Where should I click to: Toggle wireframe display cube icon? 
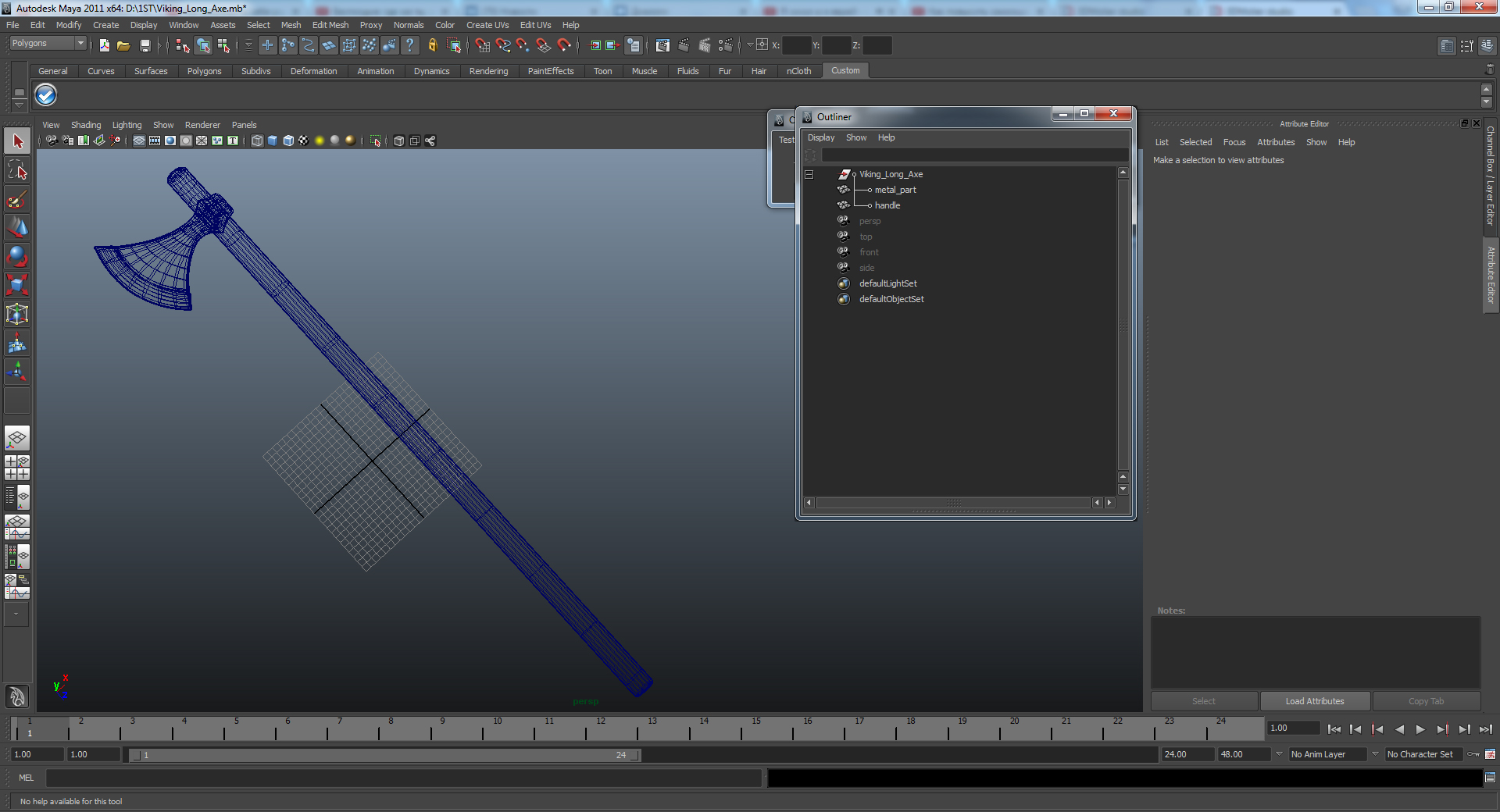pyautogui.click(x=257, y=141)
